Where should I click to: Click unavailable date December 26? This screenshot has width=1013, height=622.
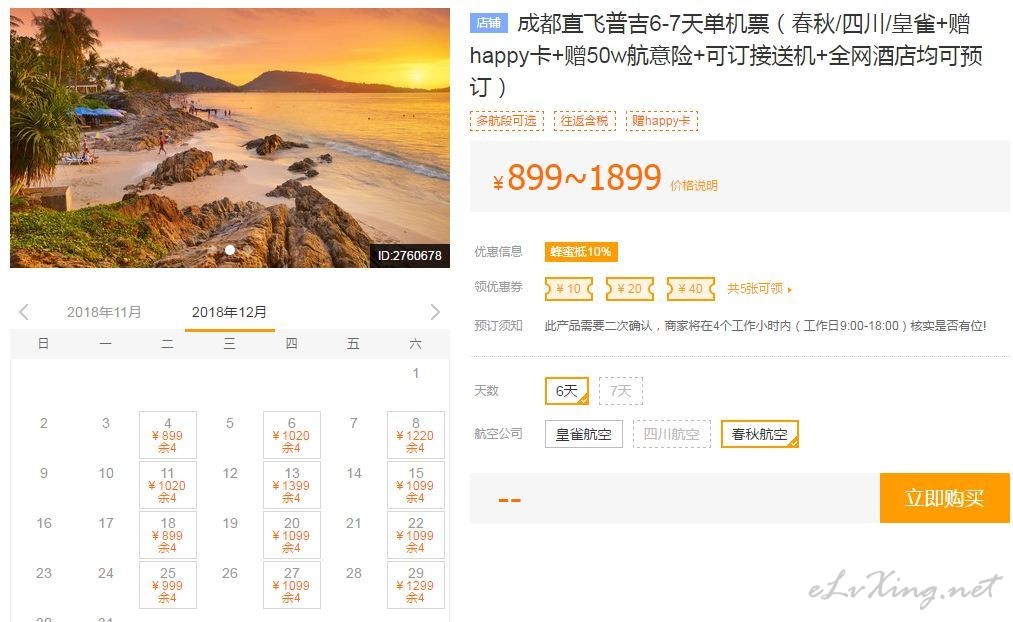229,573
